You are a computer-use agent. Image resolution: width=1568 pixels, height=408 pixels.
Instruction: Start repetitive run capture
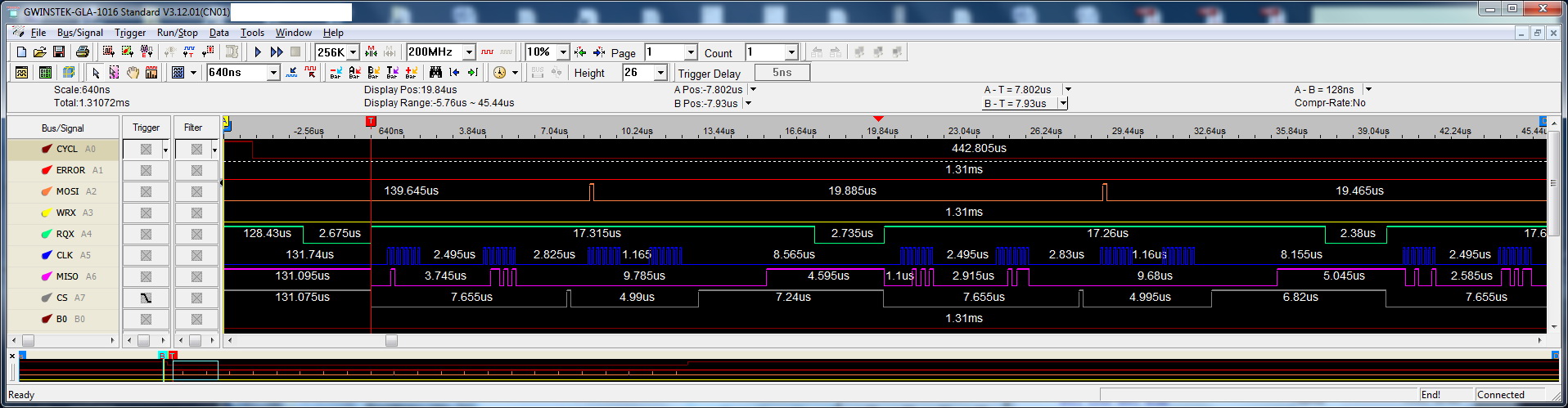pyautogui.click(x=277, y=52)
